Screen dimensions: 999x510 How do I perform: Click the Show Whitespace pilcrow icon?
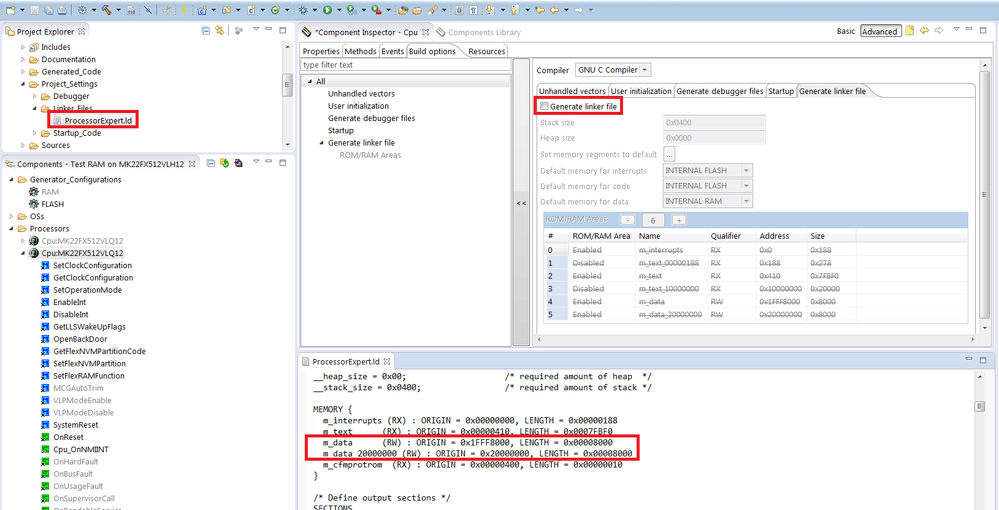pyautogui.click(x=473, y=10)
